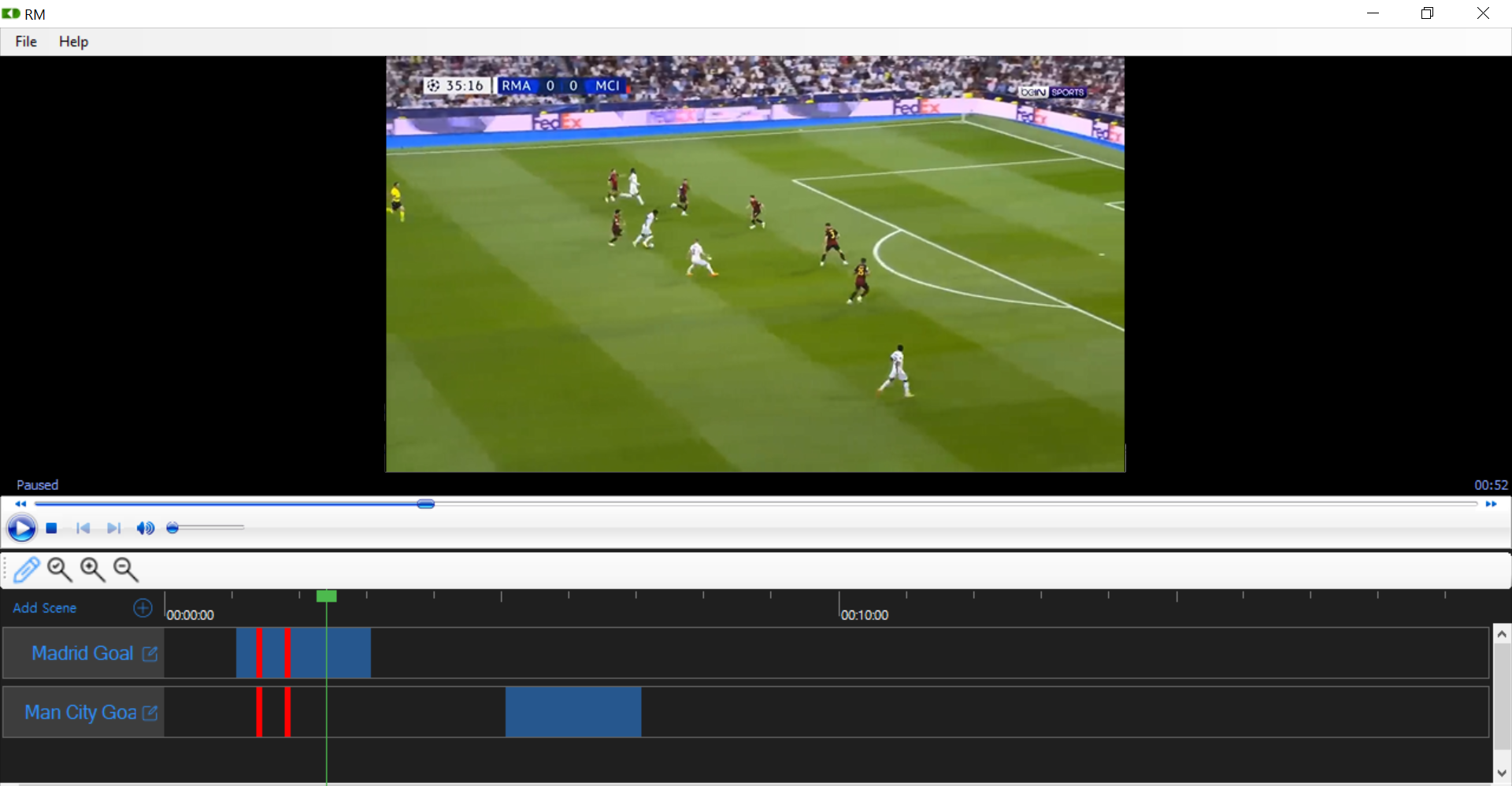This screenshot has width=1512, height=786.
Task: Minimize the RM window
Action: coord(1373,13)
